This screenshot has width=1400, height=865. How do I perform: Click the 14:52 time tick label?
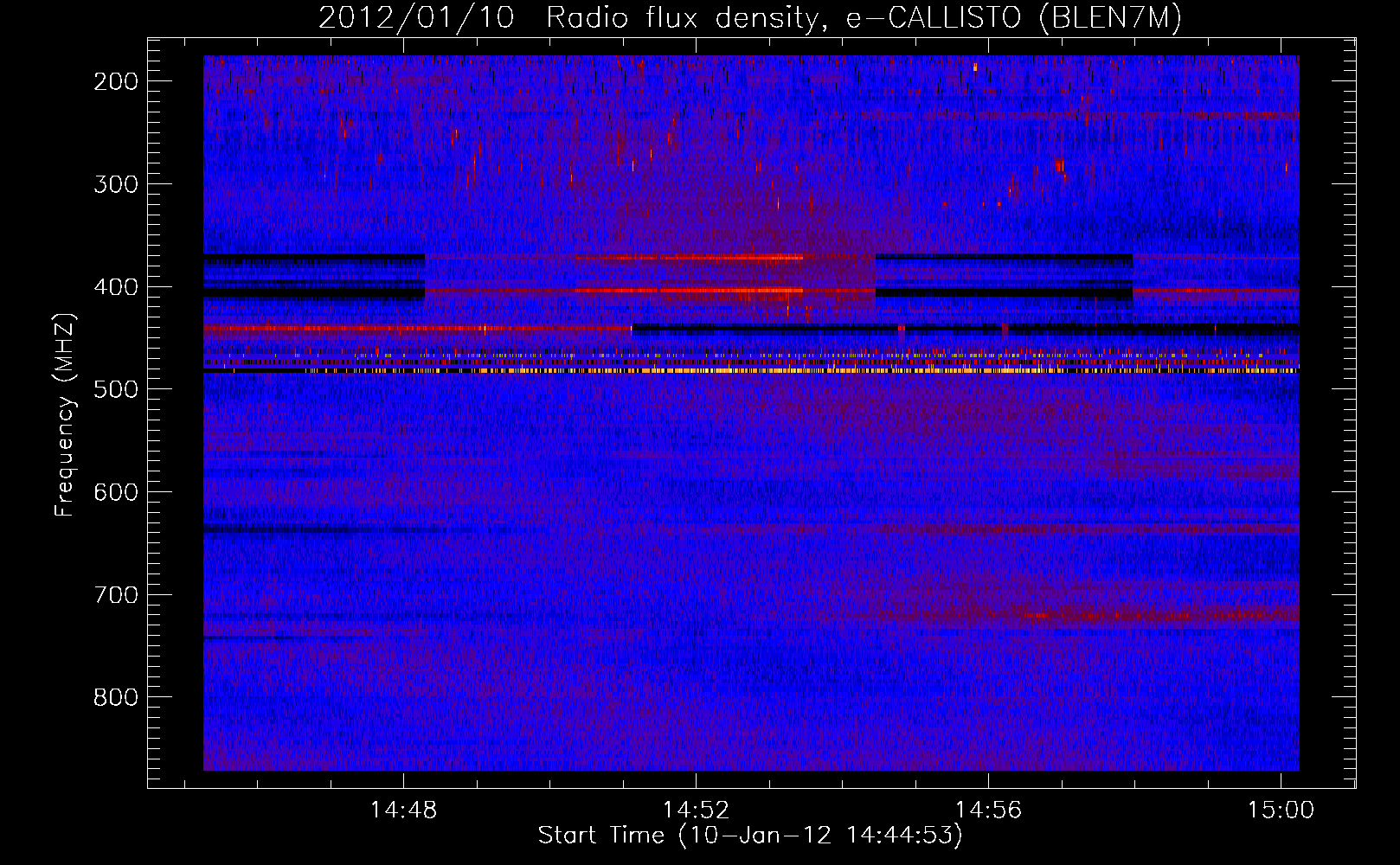tap(697, 811)
